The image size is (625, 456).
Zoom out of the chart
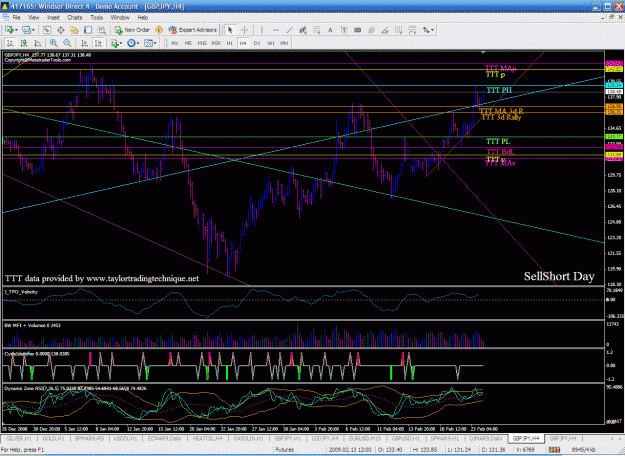[x=67, y=43]
